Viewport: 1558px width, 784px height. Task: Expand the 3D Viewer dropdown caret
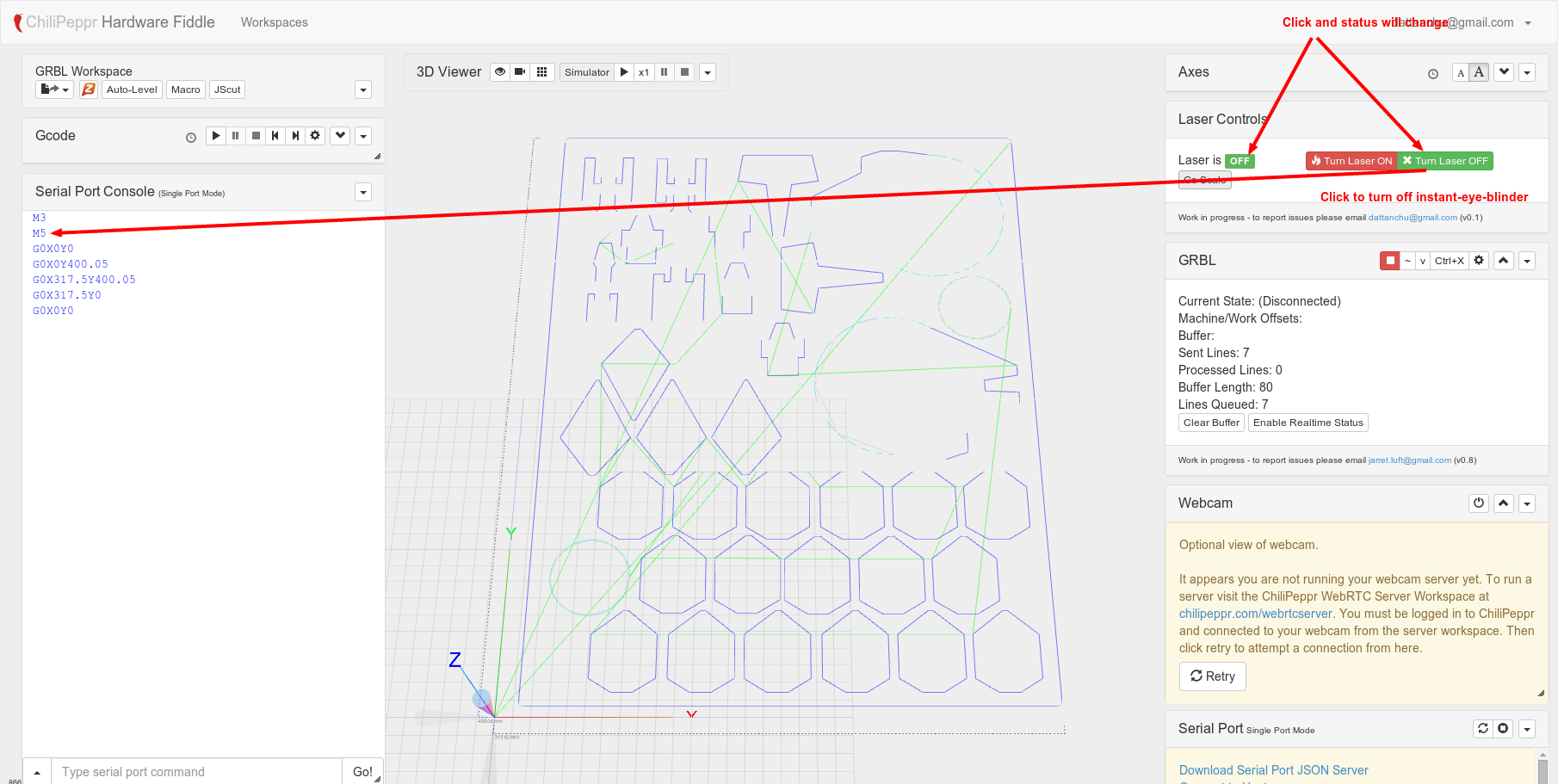(x=708, y=73)
